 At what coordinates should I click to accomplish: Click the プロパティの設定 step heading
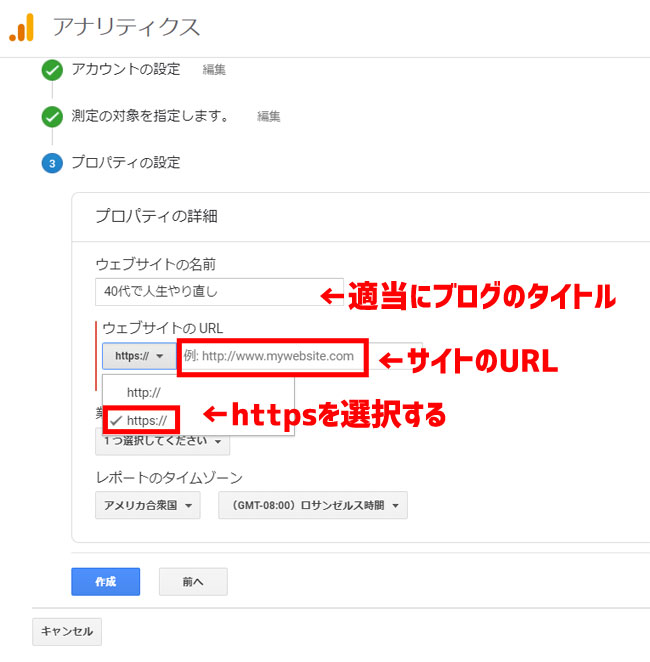tap(126, 162)
